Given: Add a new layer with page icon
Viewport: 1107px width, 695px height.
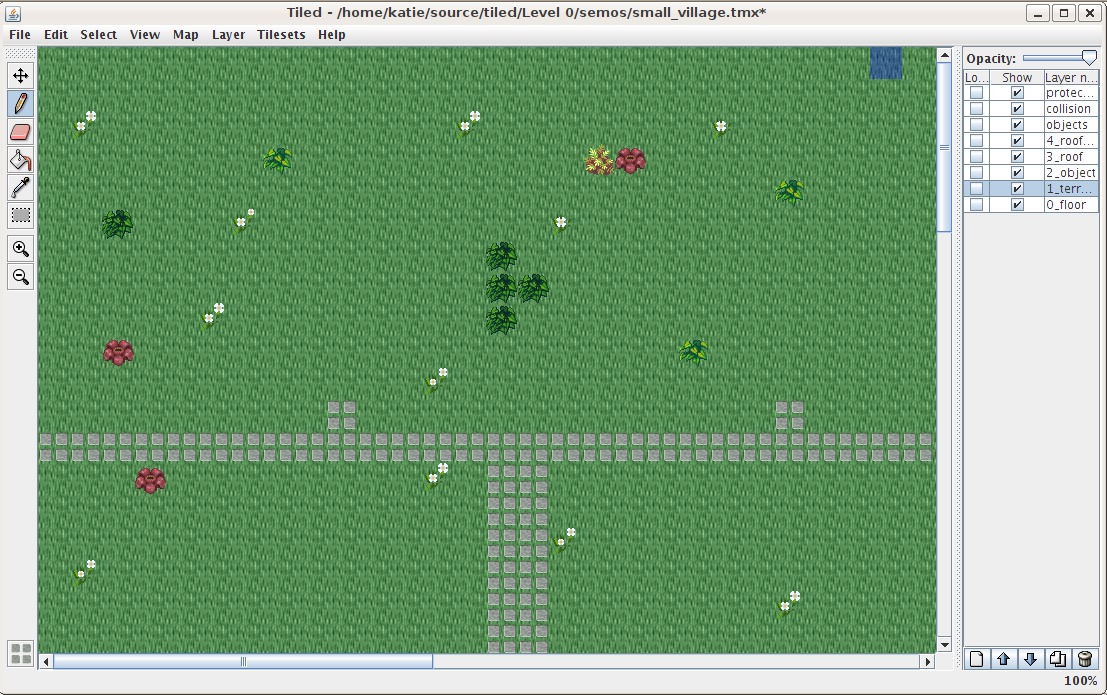Looking at the screenshot, I should click(x=977, y=659).
